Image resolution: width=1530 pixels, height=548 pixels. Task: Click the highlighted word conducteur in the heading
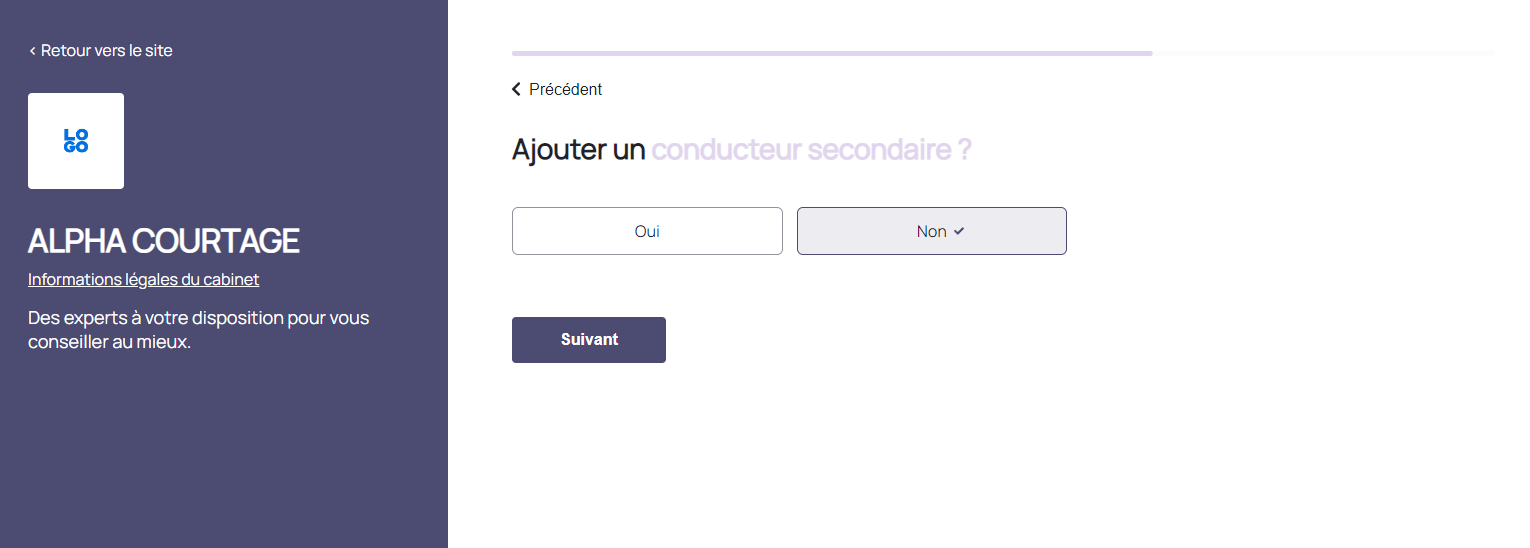pos(726,150)
